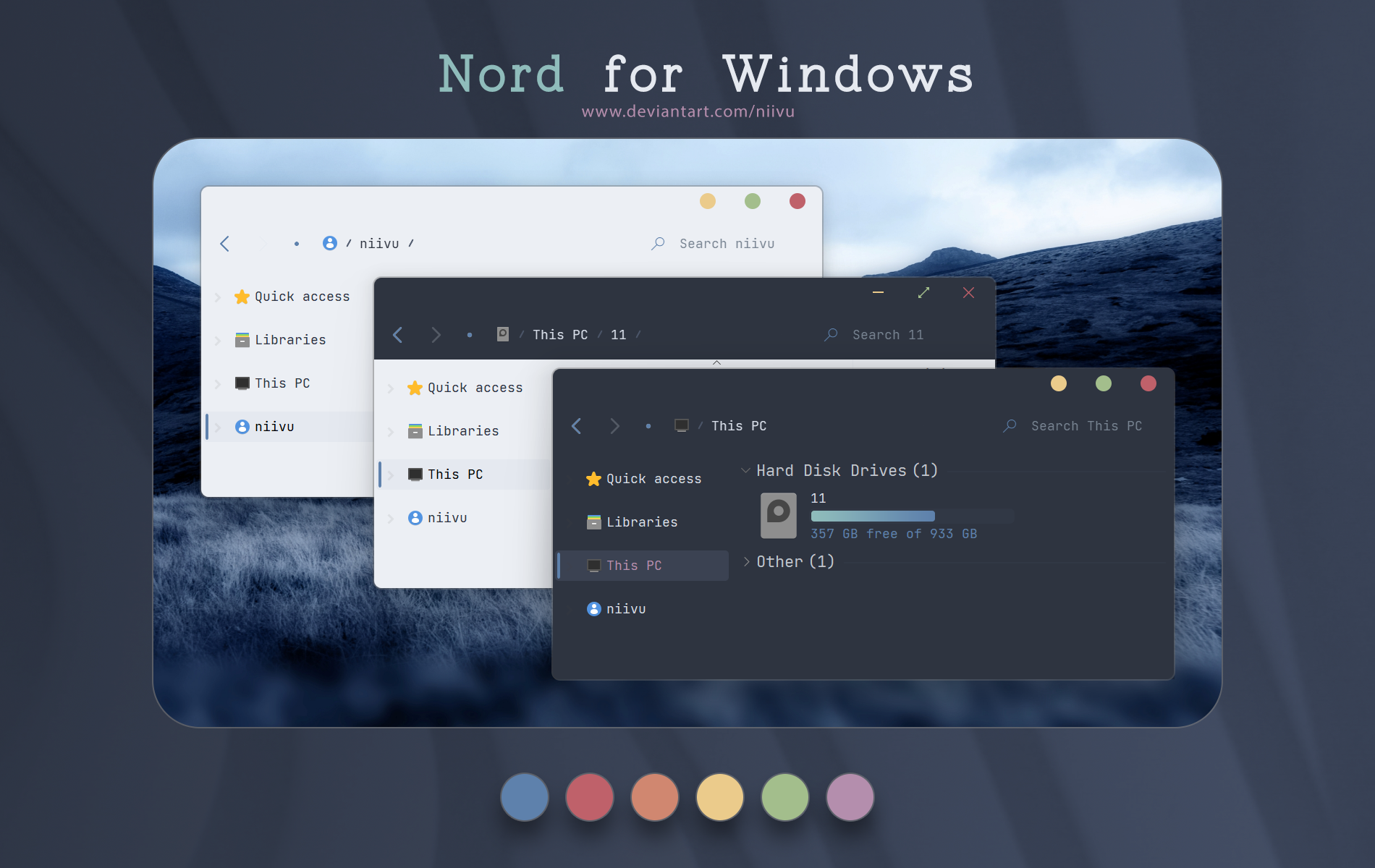
Task: Click the user avatar icon in niivu address bar
Action: tap(329, 243)
